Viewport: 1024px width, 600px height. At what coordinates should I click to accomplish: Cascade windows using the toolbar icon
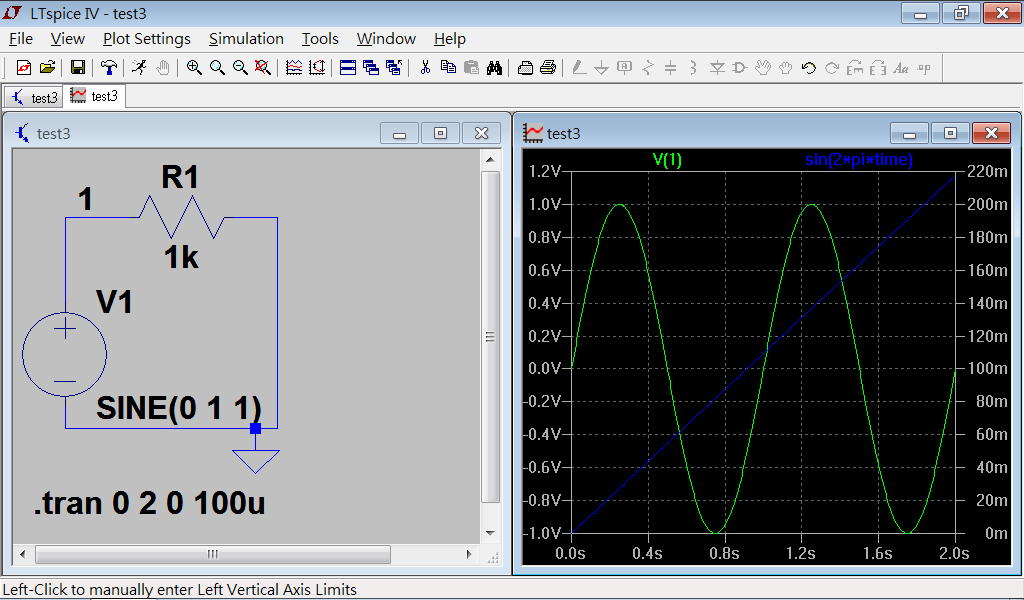[371, 67]
